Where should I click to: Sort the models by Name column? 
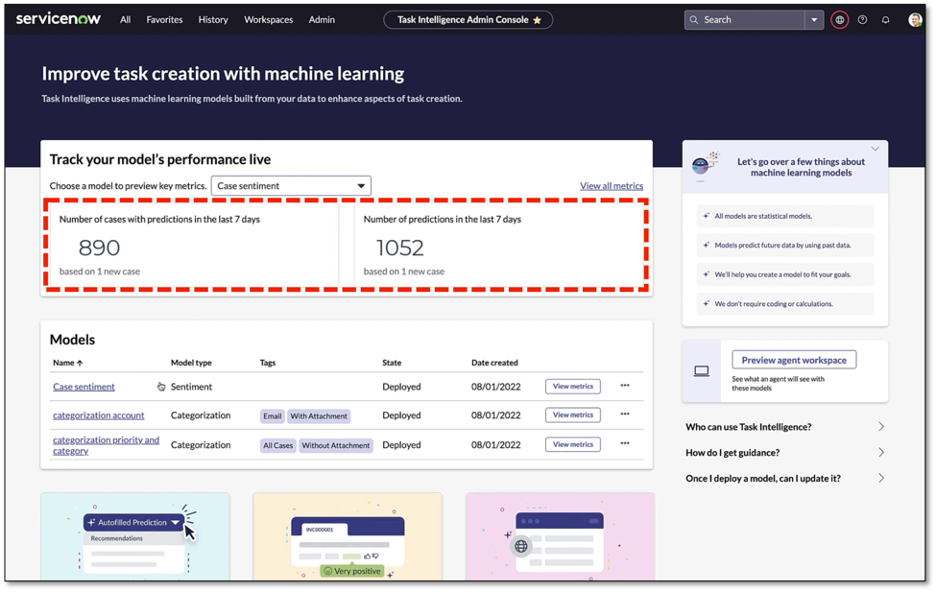[68, 362]
